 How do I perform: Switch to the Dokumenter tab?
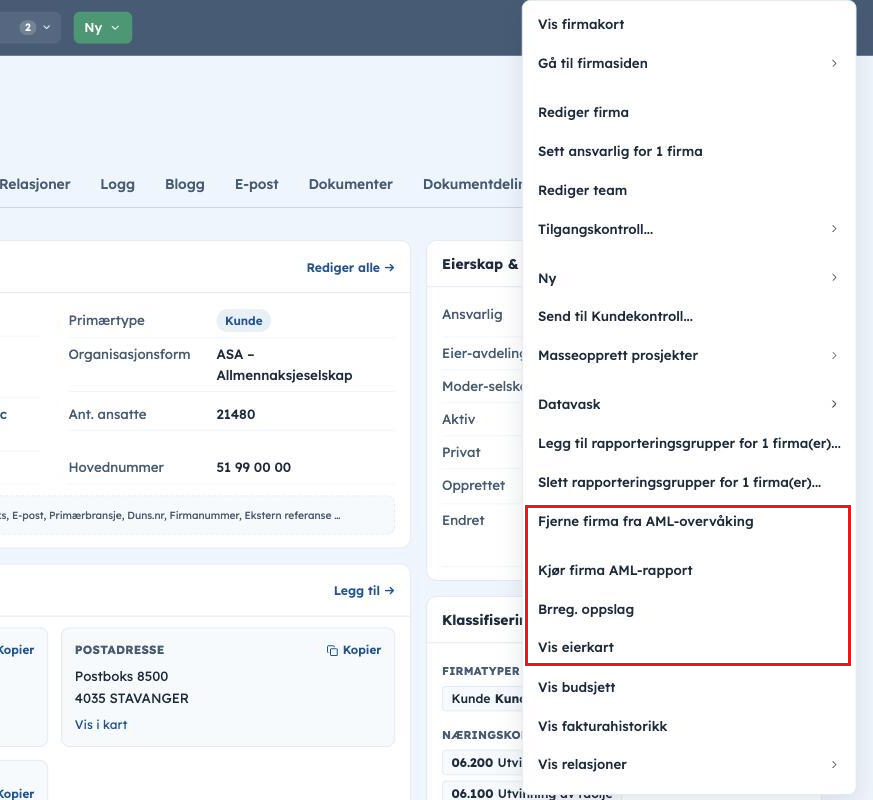pos(351,184)
